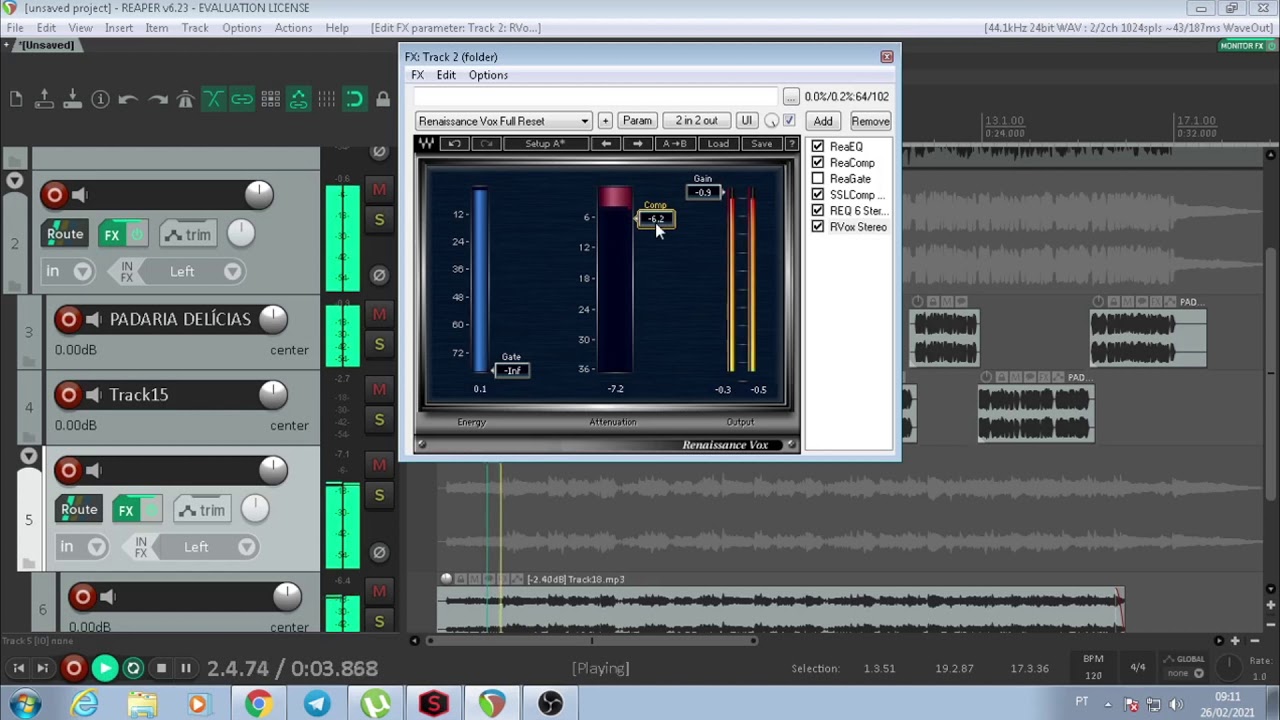Viewport: 1280px width, 720px height.
Task: Toggle auto-crossfade toolbar icon
Action: [214, 99]
